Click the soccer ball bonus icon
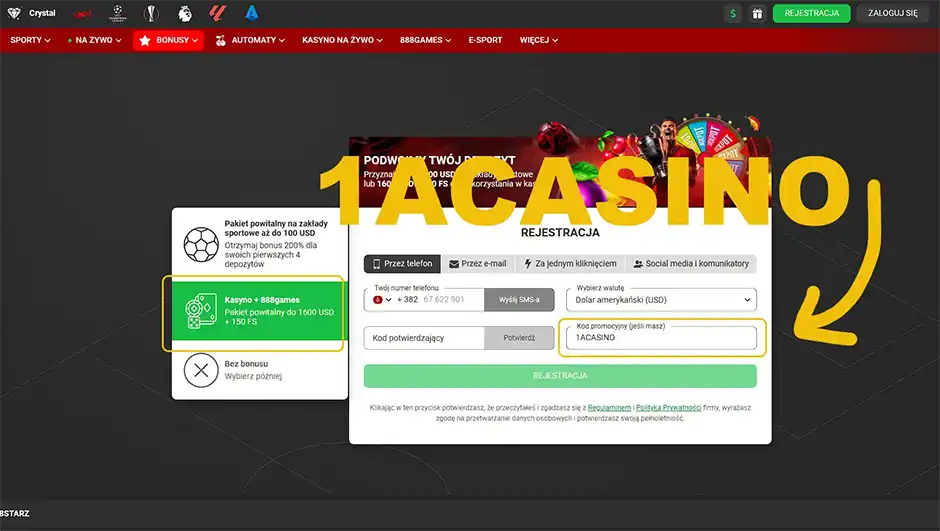Image resolution: width=940 pixels, height=531 pixels. pos(201,245)
